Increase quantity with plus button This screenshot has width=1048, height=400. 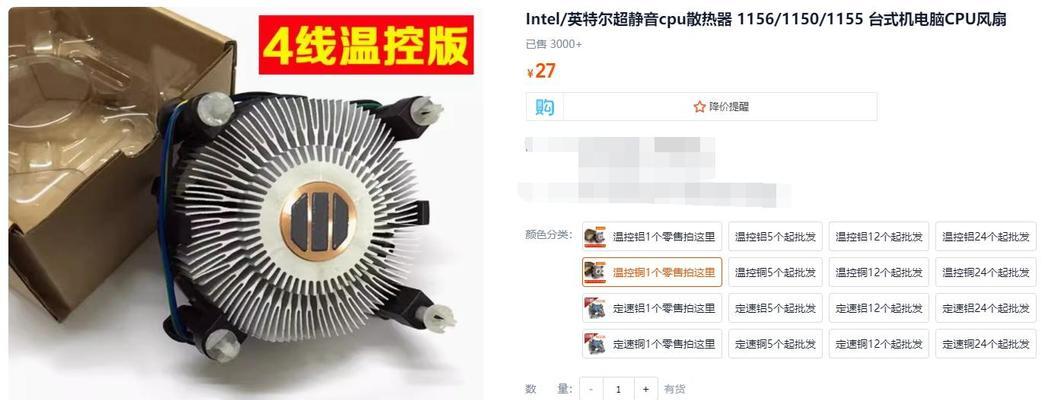(645, 389)
